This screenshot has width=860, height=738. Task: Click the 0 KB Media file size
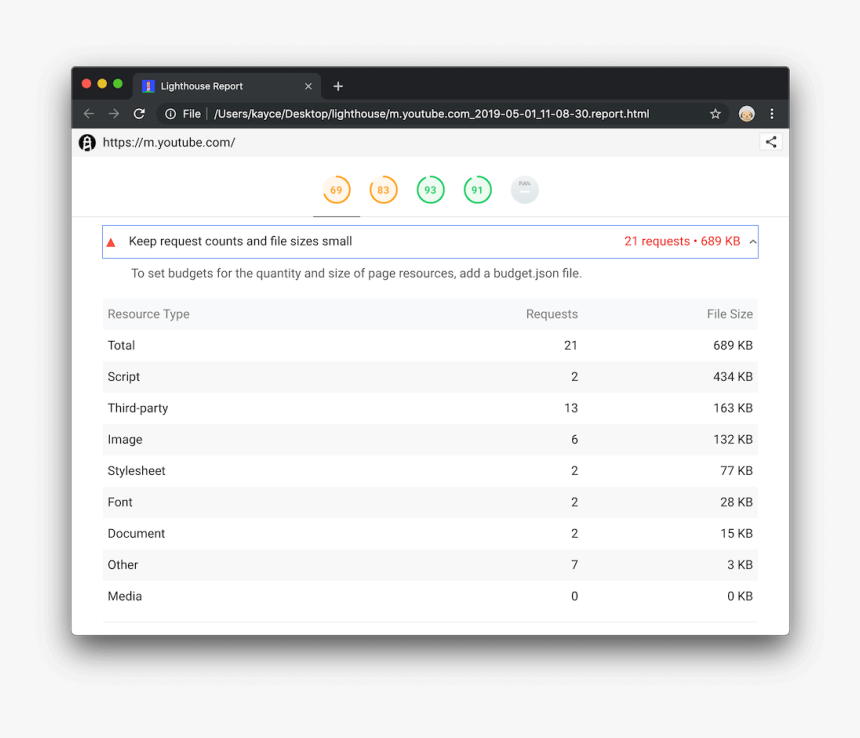740,596
